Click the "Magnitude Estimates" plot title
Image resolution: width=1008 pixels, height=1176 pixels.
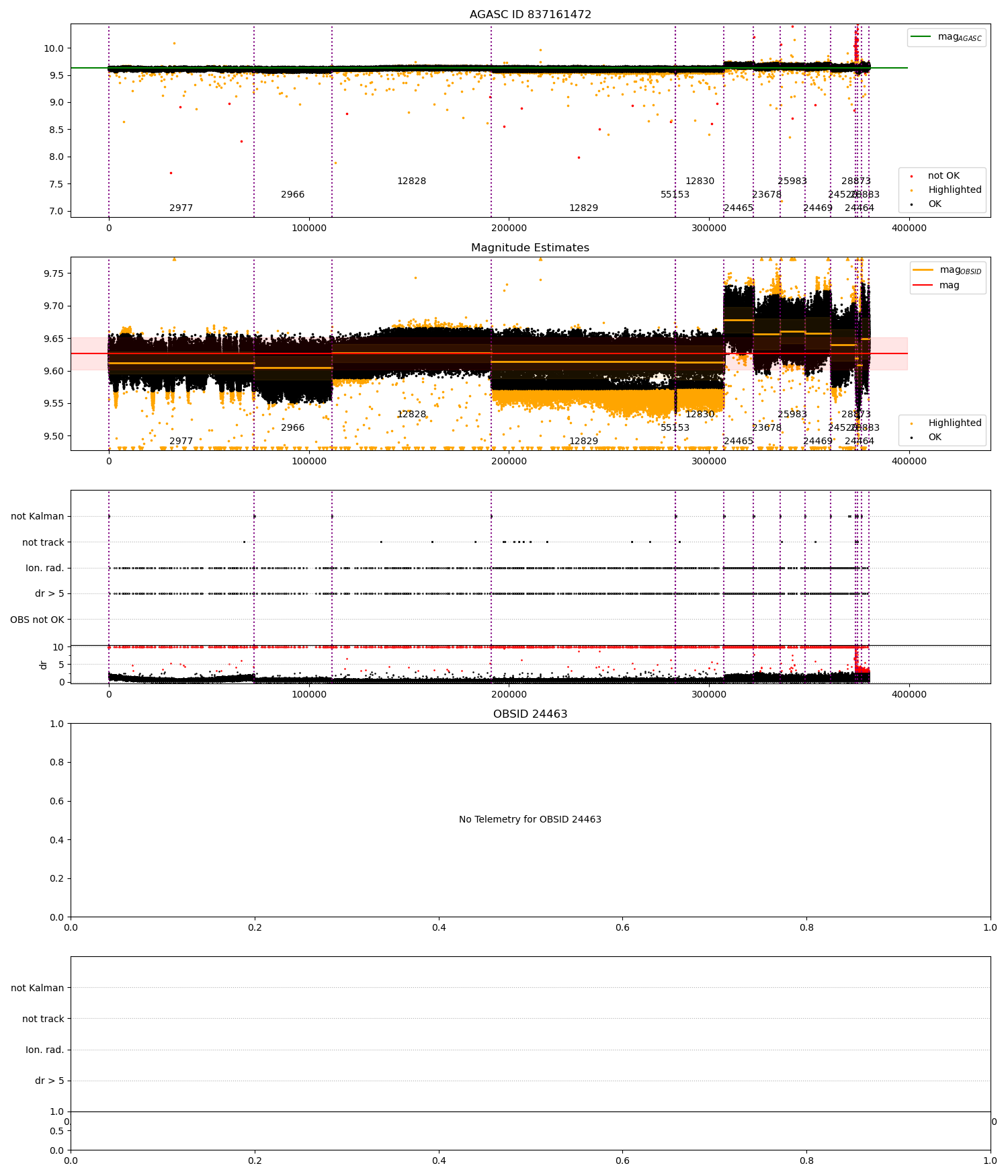pos(530,248)
